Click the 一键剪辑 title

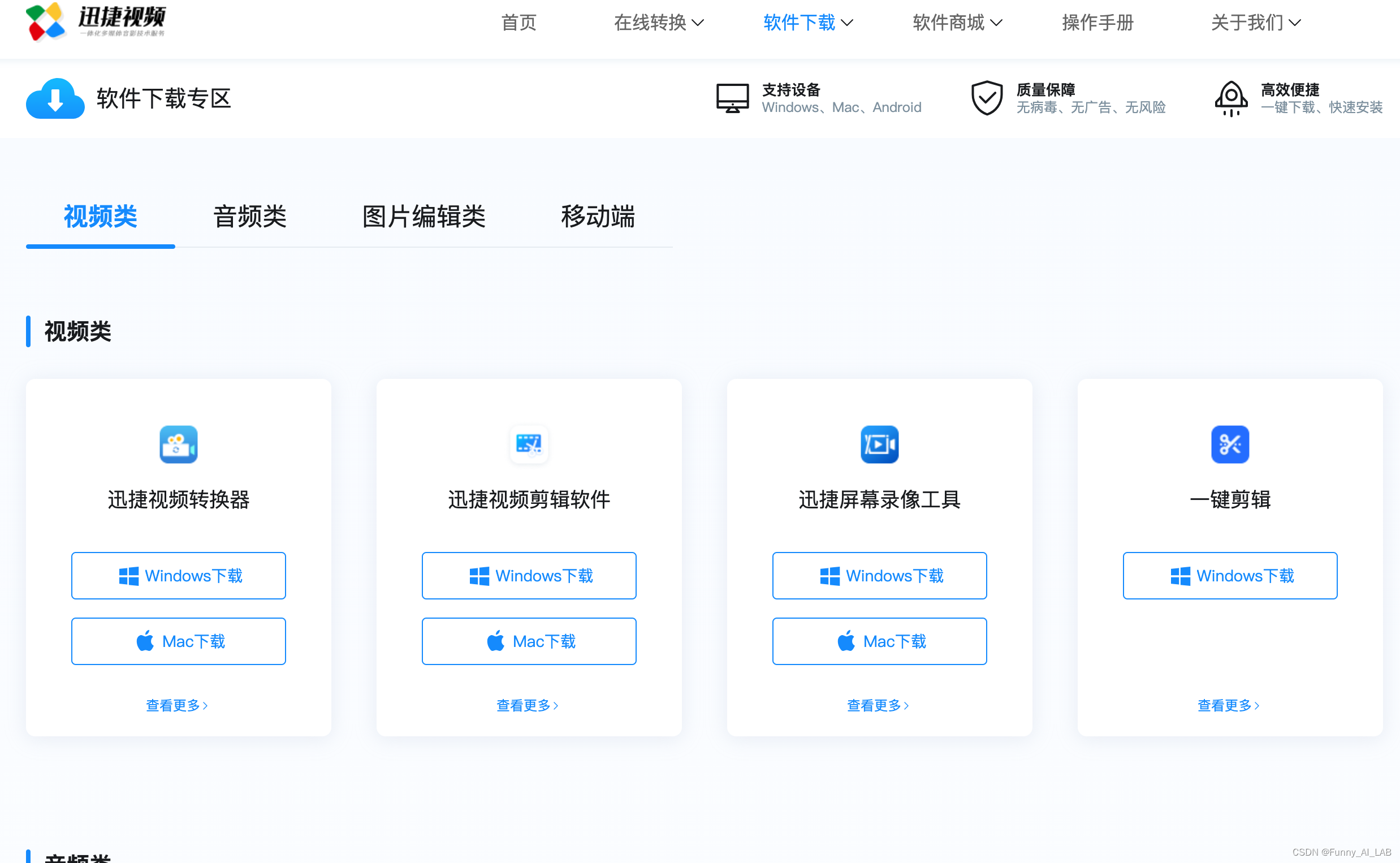(x=1230, y=499)
